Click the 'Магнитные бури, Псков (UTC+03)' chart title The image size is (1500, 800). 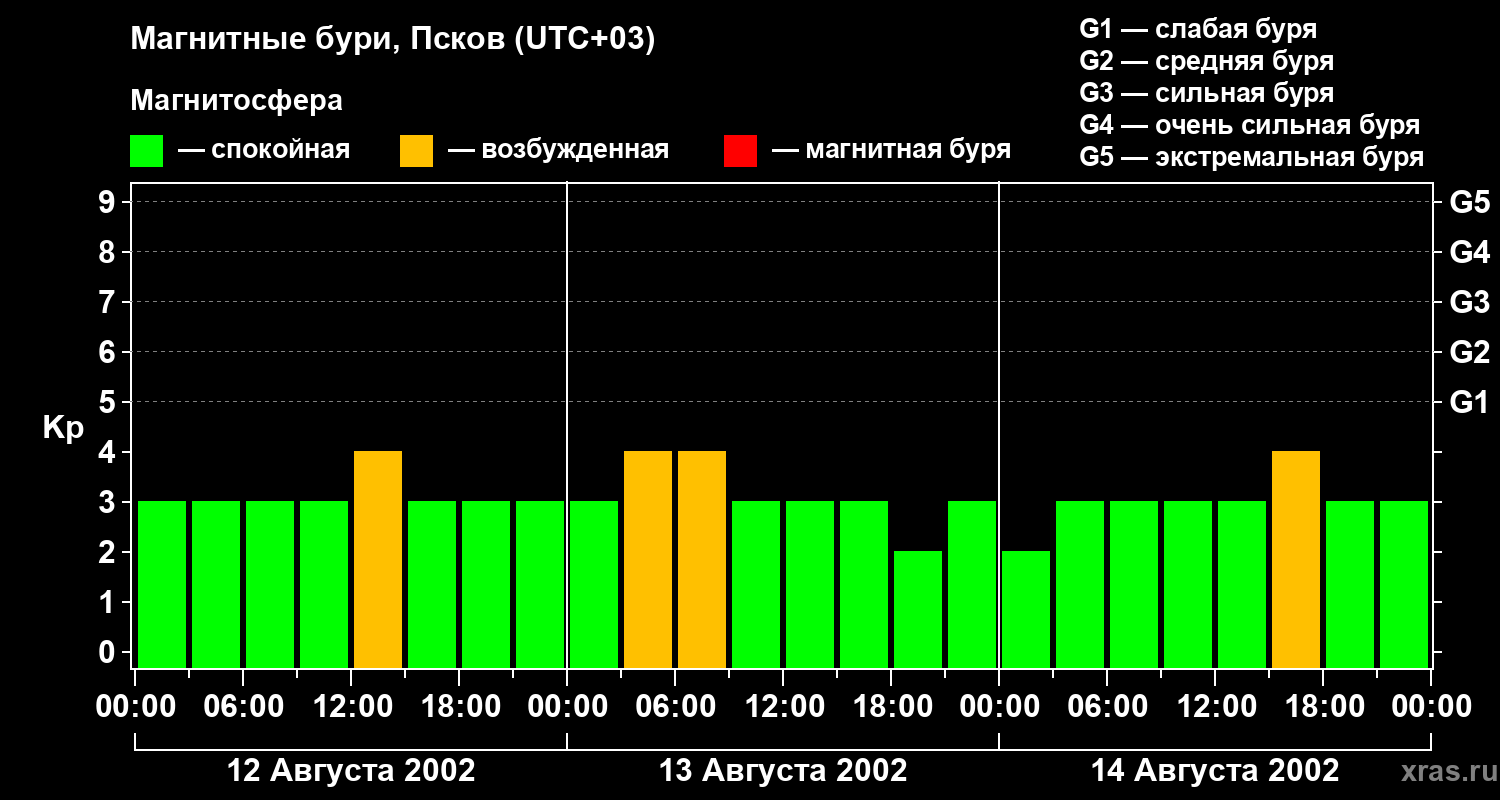(x=393, y=40)
